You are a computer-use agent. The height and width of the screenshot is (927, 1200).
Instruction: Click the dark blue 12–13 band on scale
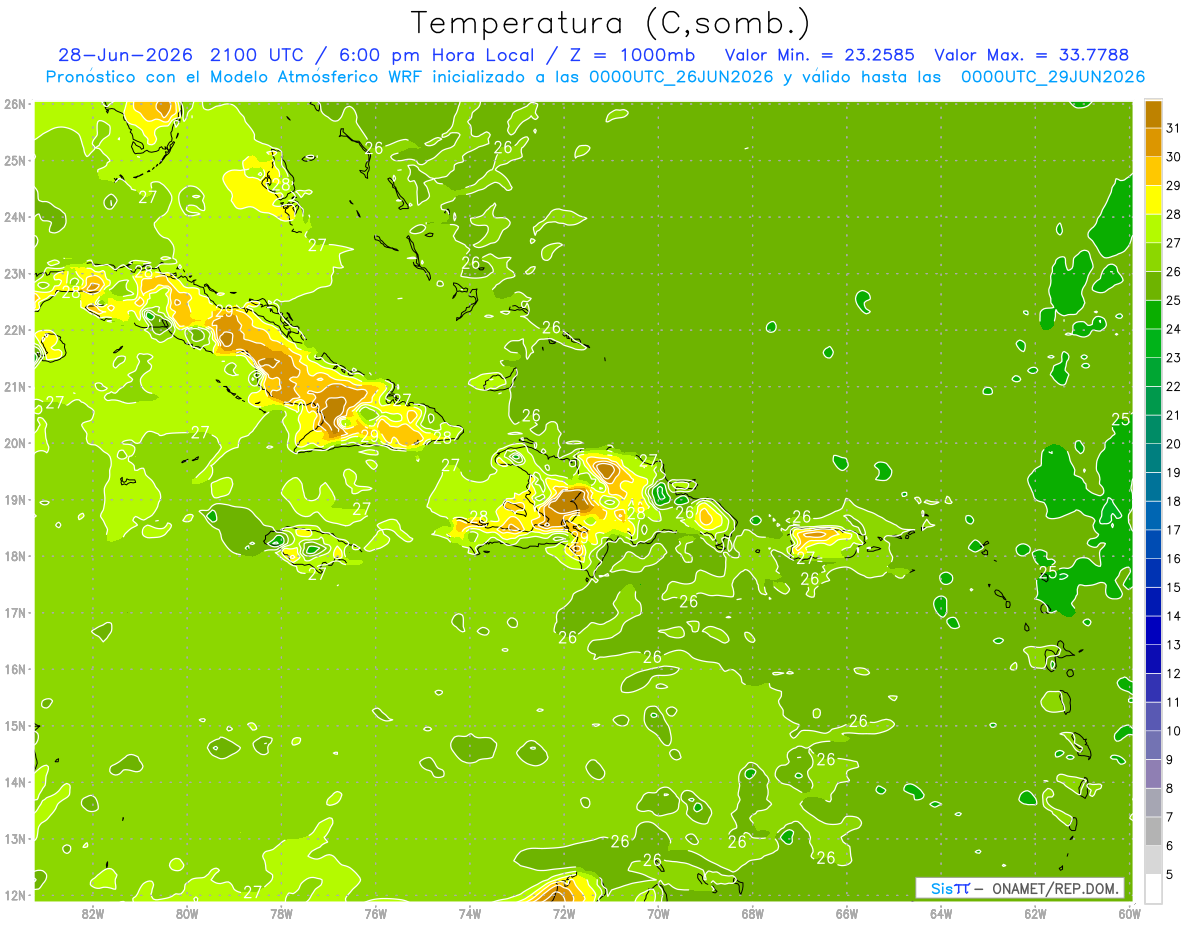coord(1153,659)
